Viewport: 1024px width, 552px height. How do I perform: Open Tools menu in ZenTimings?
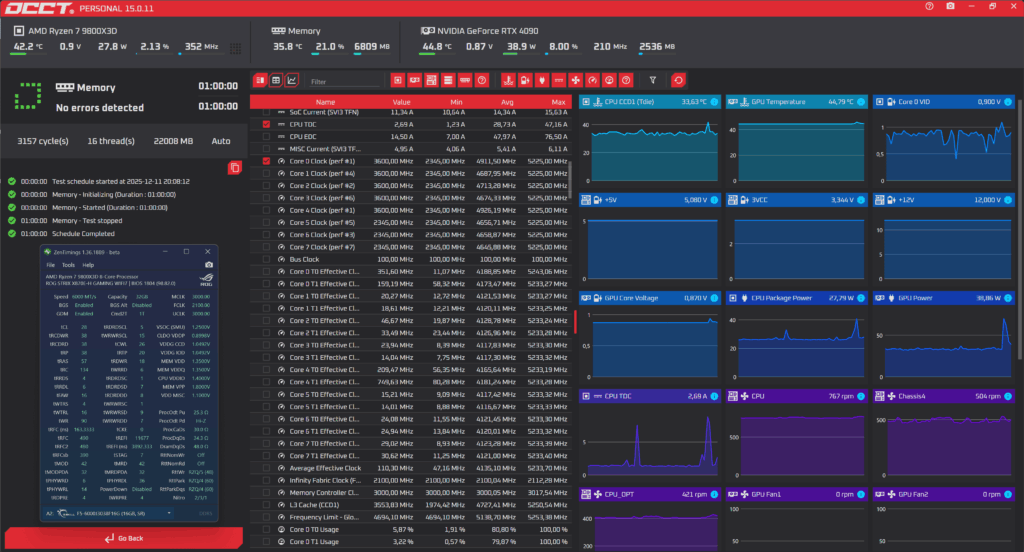click(x=68, y=265)
